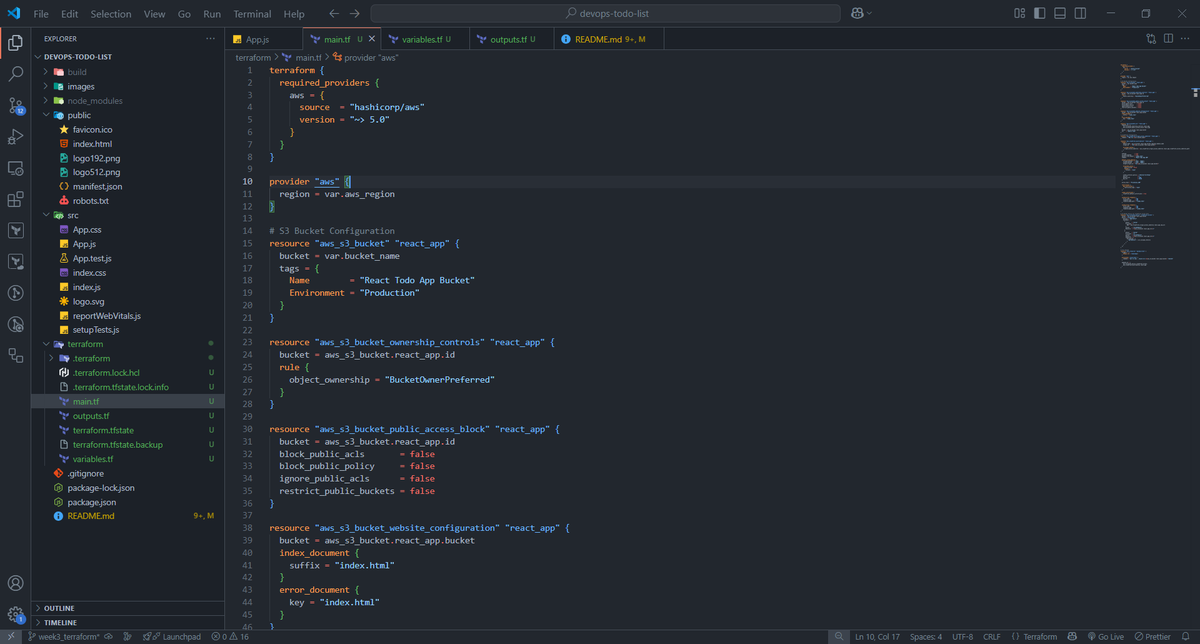Change indentation via Spaces: 4
Viewport: 1200px width, 644px height.
[x=926, y=636]
